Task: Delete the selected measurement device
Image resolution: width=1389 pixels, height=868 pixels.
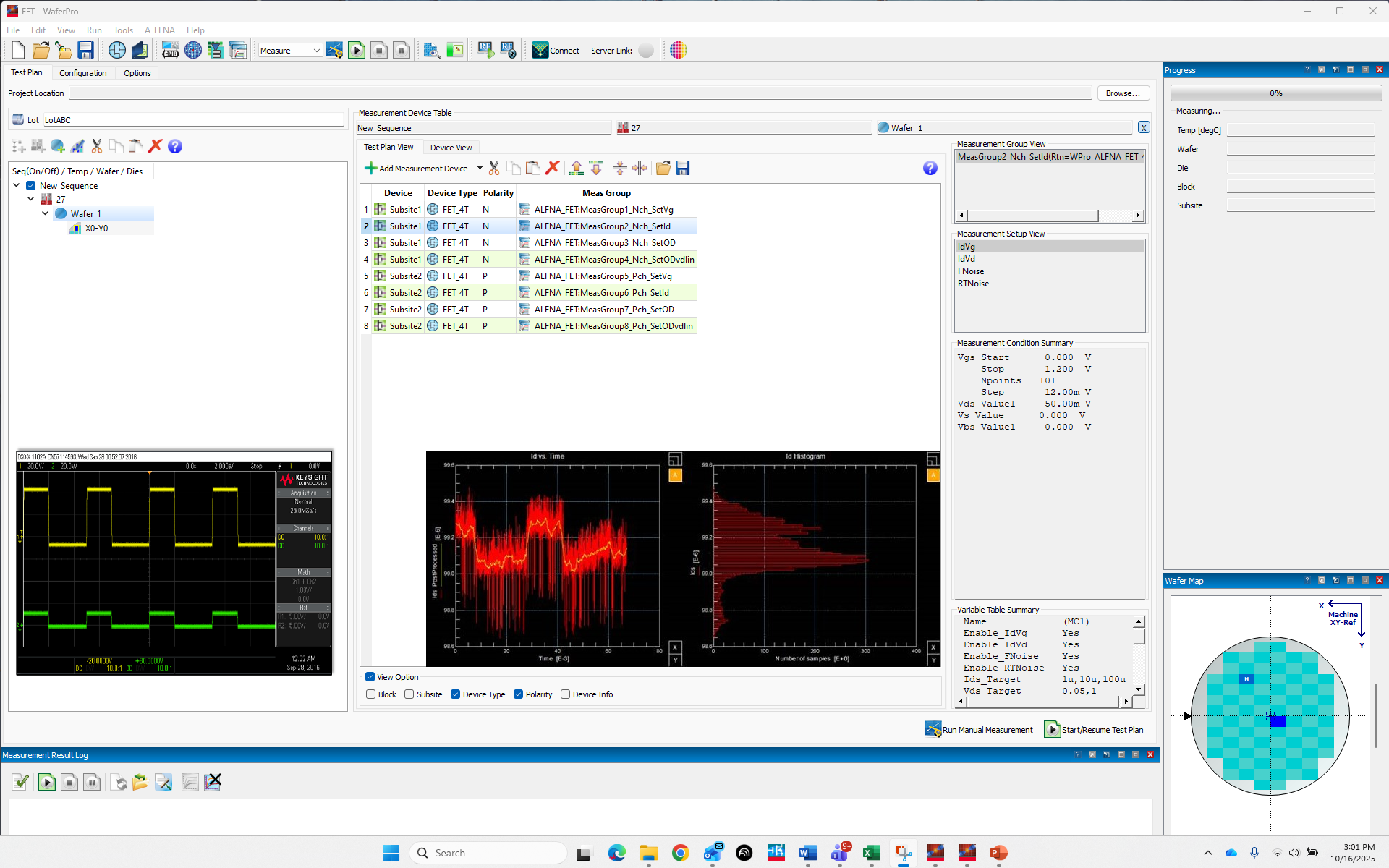Action: [x=553, y=168]
